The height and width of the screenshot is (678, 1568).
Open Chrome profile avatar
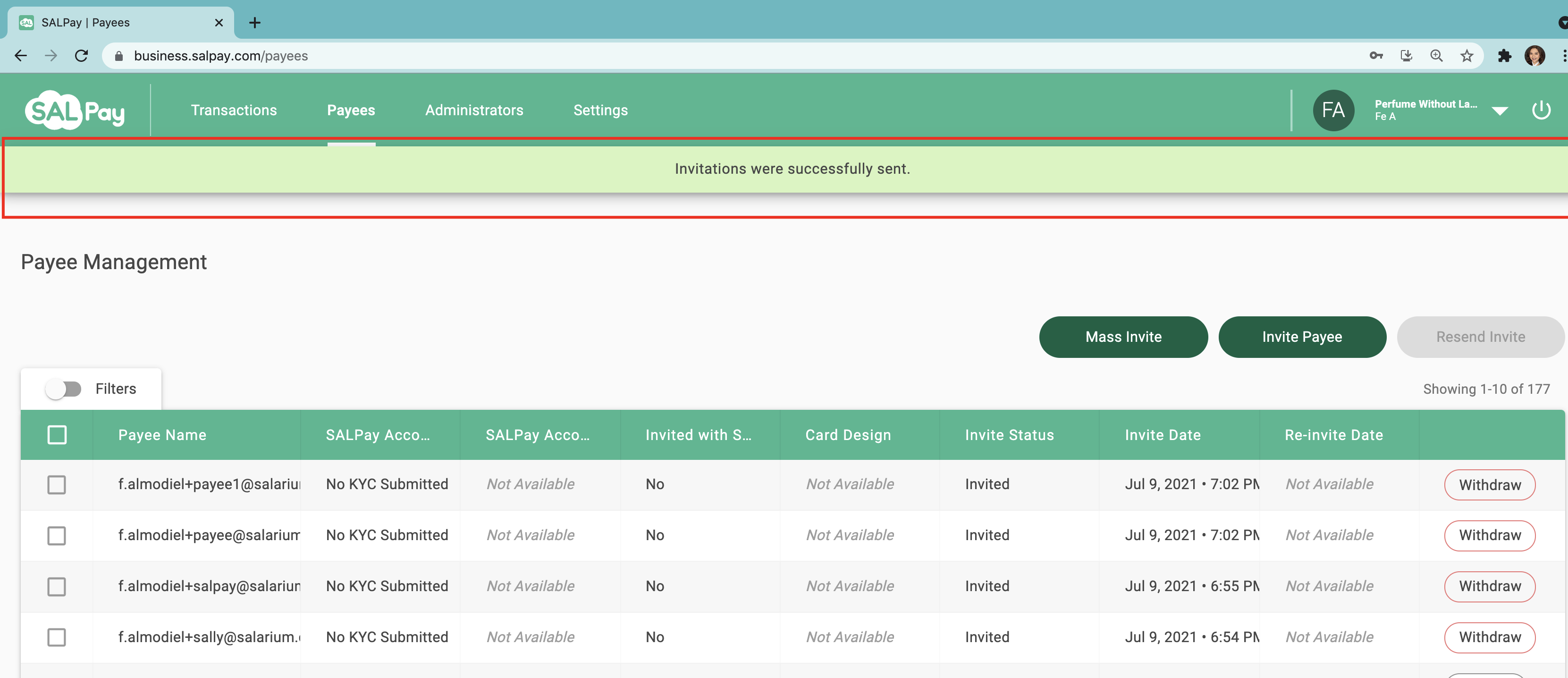coord(1534,56)
